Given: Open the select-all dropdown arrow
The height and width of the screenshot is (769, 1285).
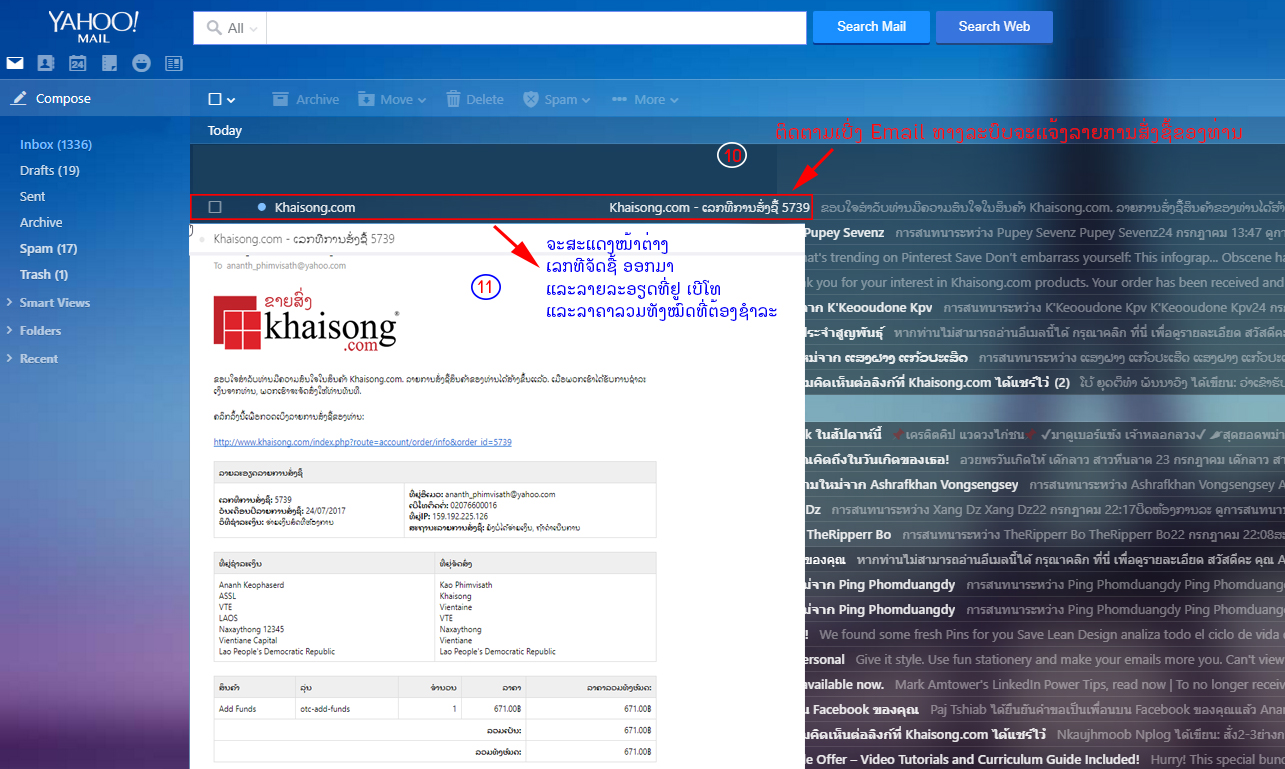Looking at the screenshot, I should (x=231, y=100).
